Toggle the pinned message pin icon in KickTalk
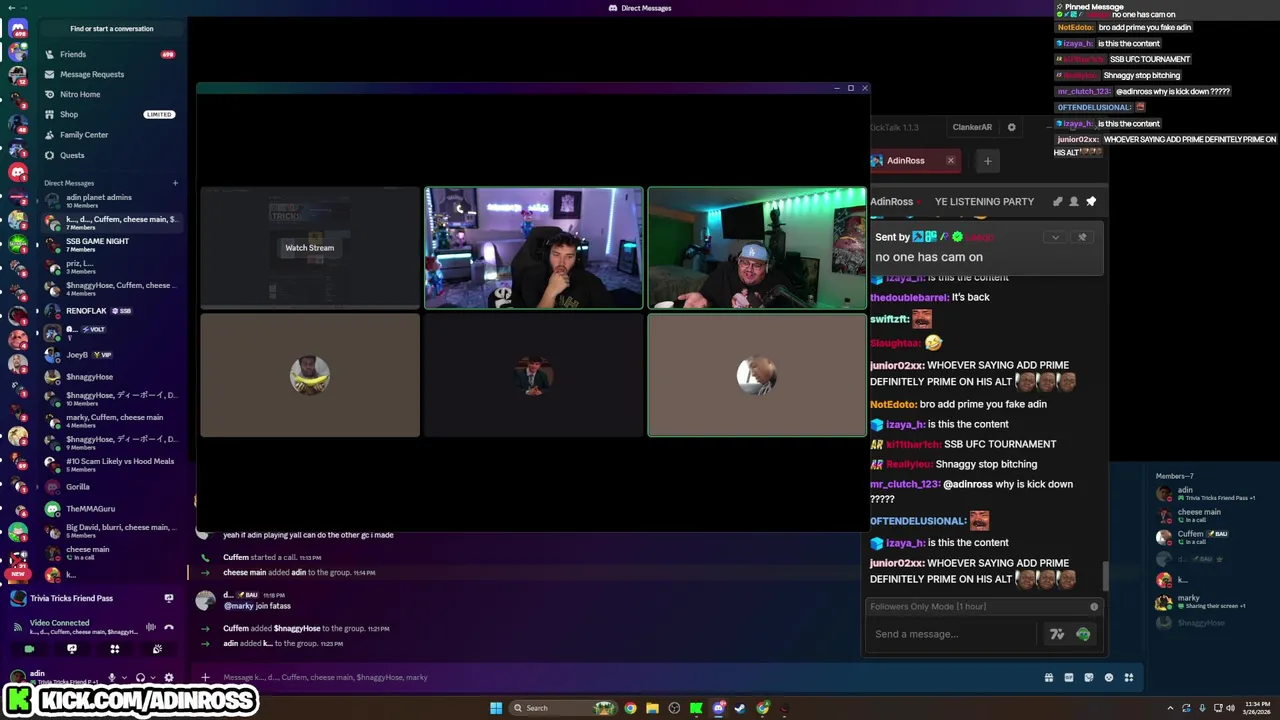 click(x=1091, y=201)
